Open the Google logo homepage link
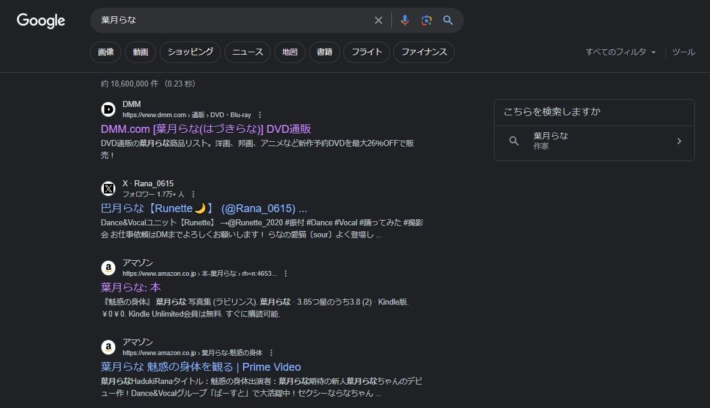This screenshot has height=408, width=710. coord(41,20)
